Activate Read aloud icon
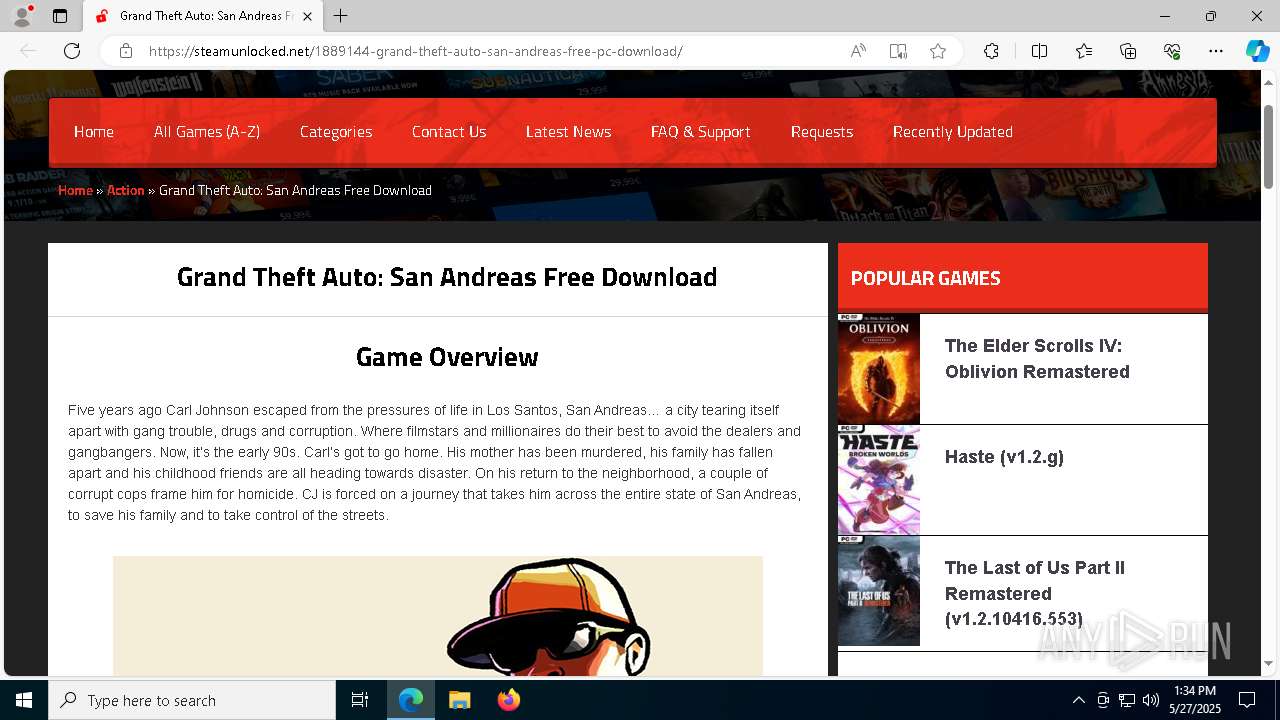Screen dimensions: 1280x720 point(858,51)
